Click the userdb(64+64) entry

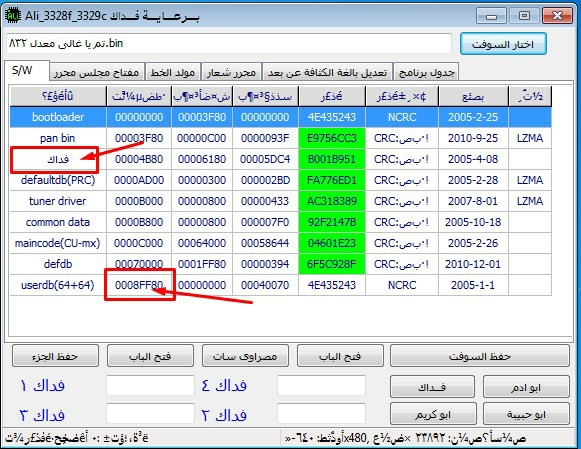(58, 285)
